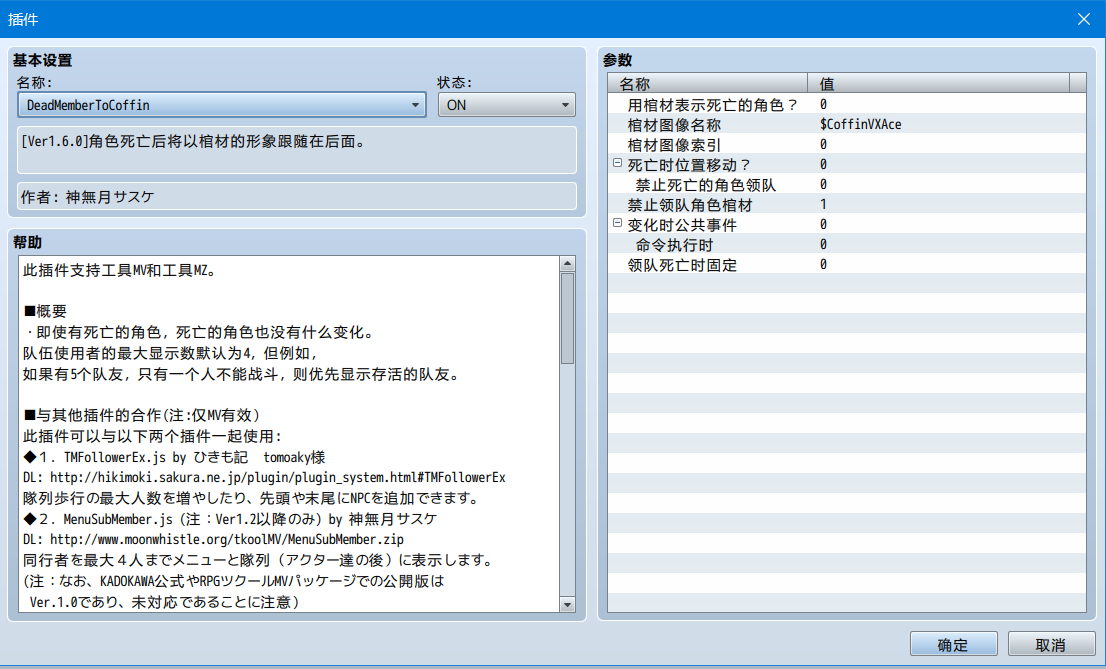The image size is (1106, 669).
Task: Select the 命令执行时 parameter row
Action: point(846,244)
